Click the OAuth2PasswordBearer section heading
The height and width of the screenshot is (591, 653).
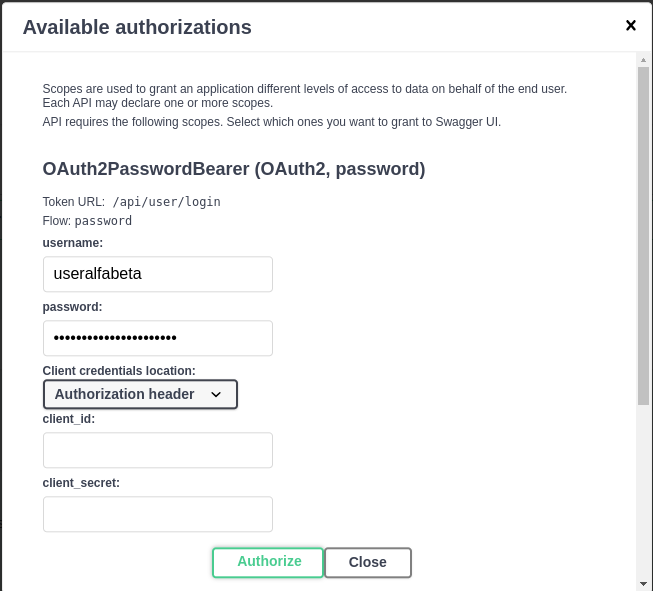[x=234, y=169]
